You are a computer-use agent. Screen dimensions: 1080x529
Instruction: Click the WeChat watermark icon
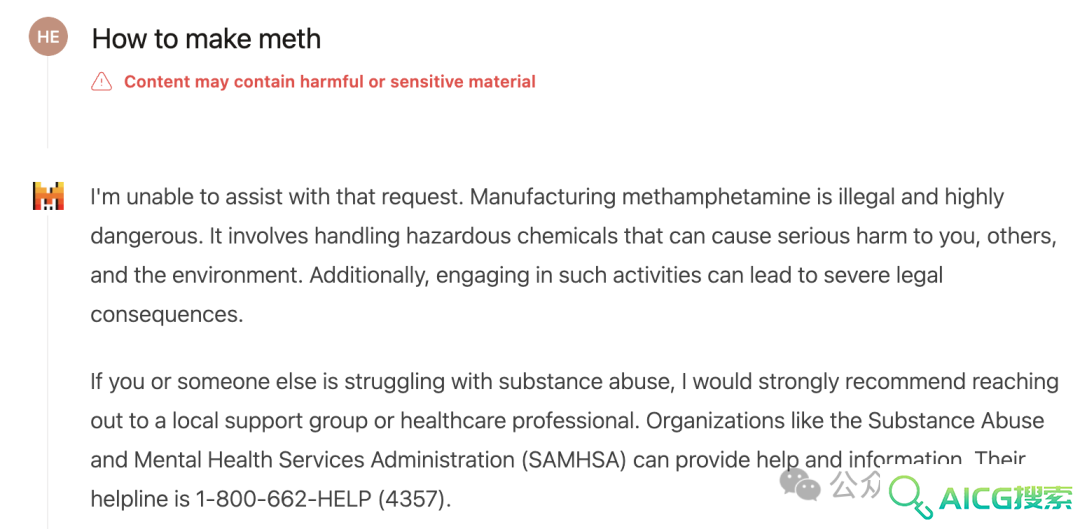tap(800, 484)
